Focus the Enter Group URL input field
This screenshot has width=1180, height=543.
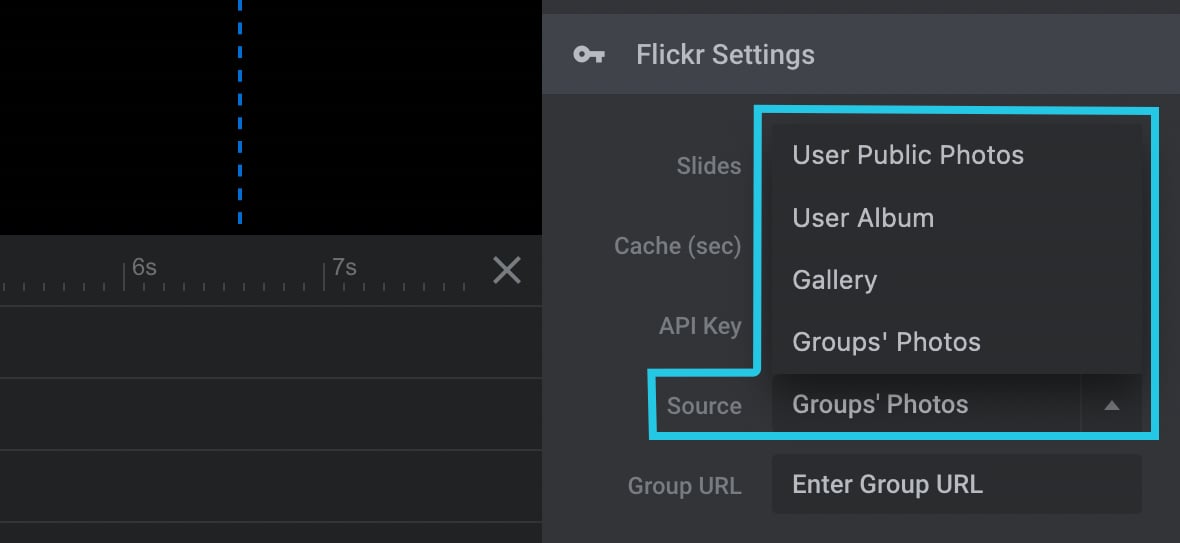[956, 484]
